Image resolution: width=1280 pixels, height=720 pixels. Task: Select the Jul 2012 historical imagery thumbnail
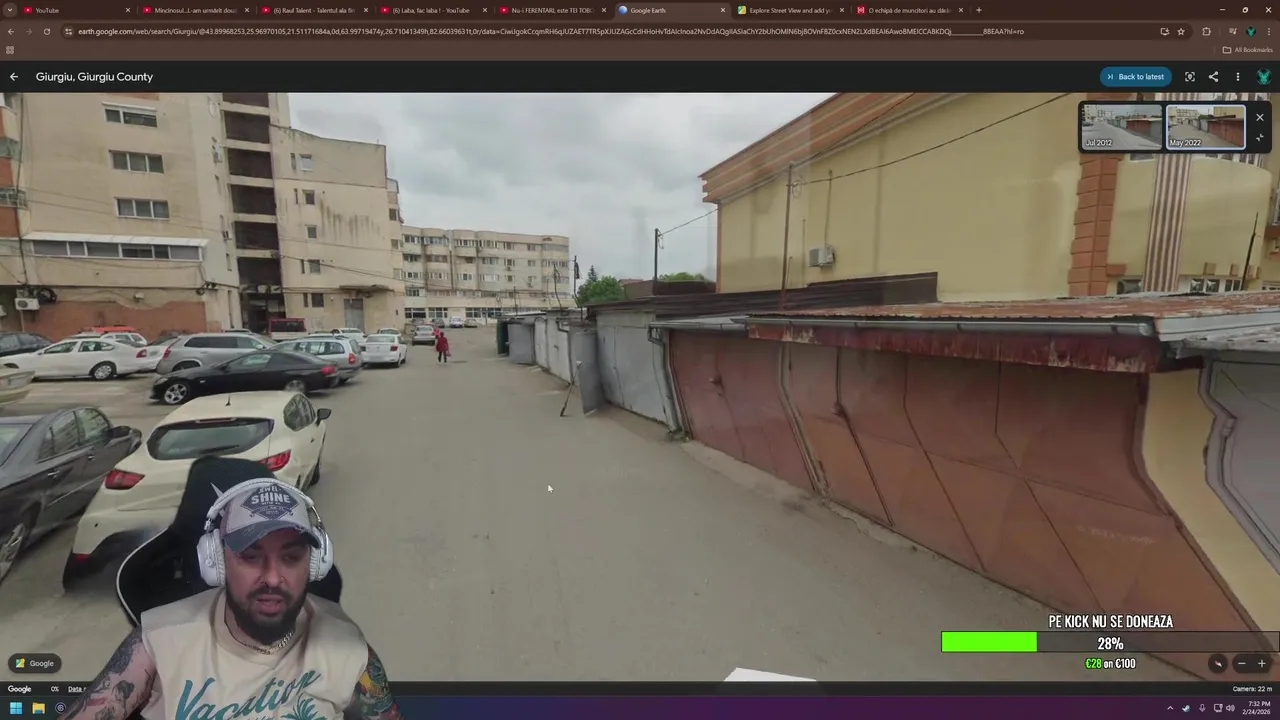point(1122,128)
